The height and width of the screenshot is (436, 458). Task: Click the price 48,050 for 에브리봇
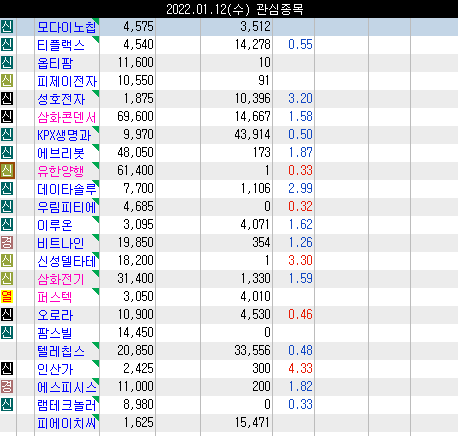coord(135,152)
